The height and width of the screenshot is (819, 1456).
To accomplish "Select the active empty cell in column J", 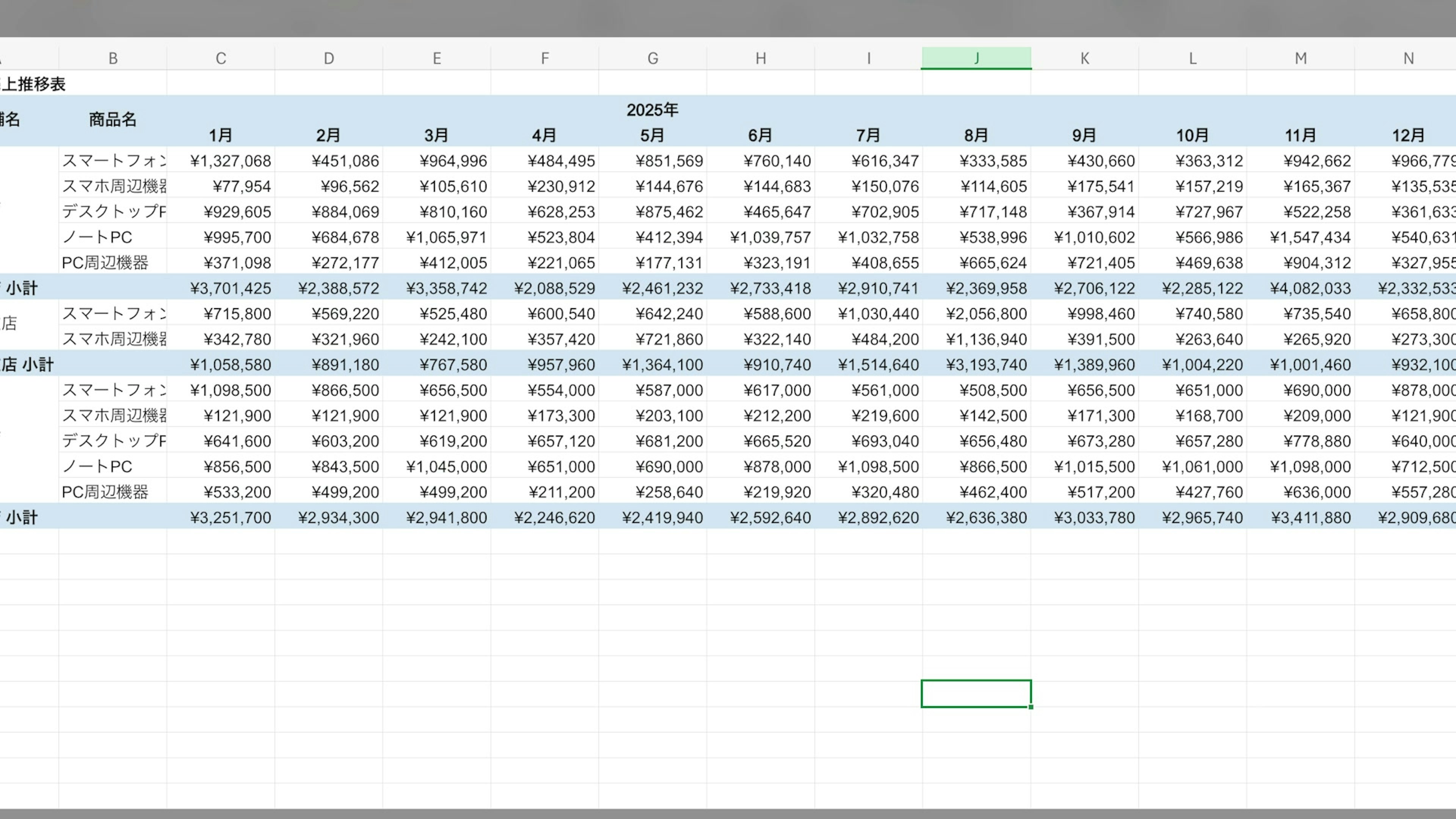I will [x=976, y=693].
